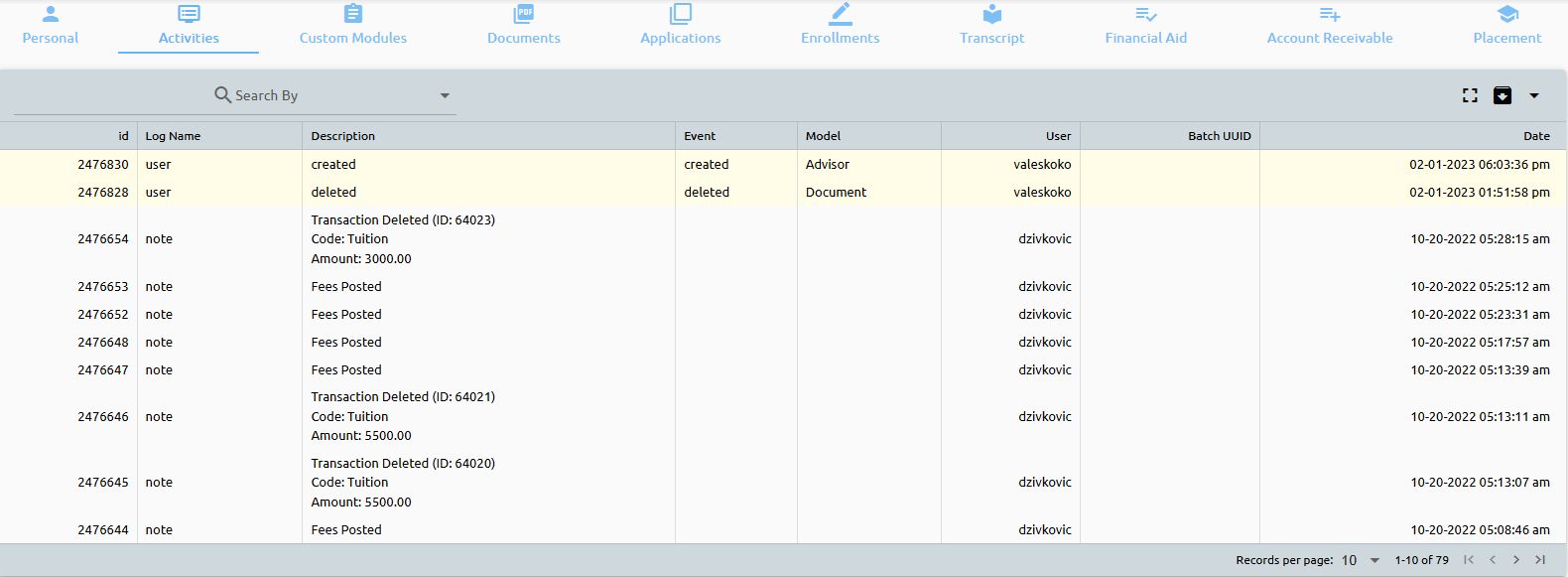Open the Financial Aid tab
This screenshot has width=1568, height=577.
(x=1145, y=27)
